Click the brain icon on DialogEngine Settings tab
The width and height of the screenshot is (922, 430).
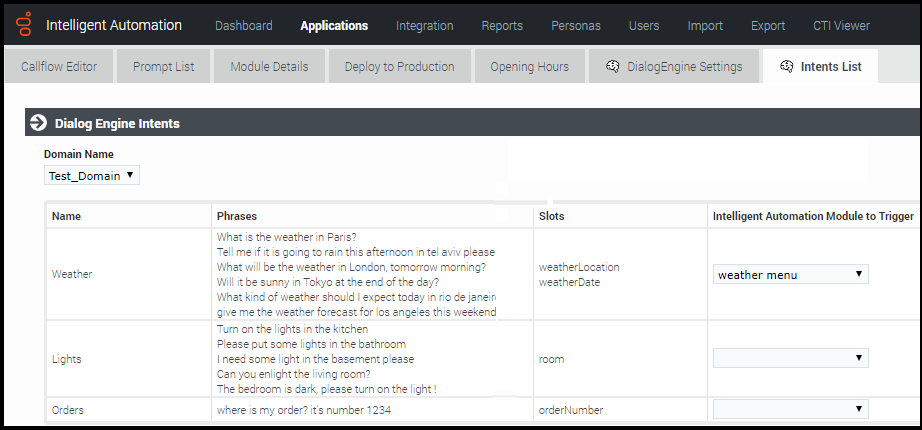tap(613, 67)
